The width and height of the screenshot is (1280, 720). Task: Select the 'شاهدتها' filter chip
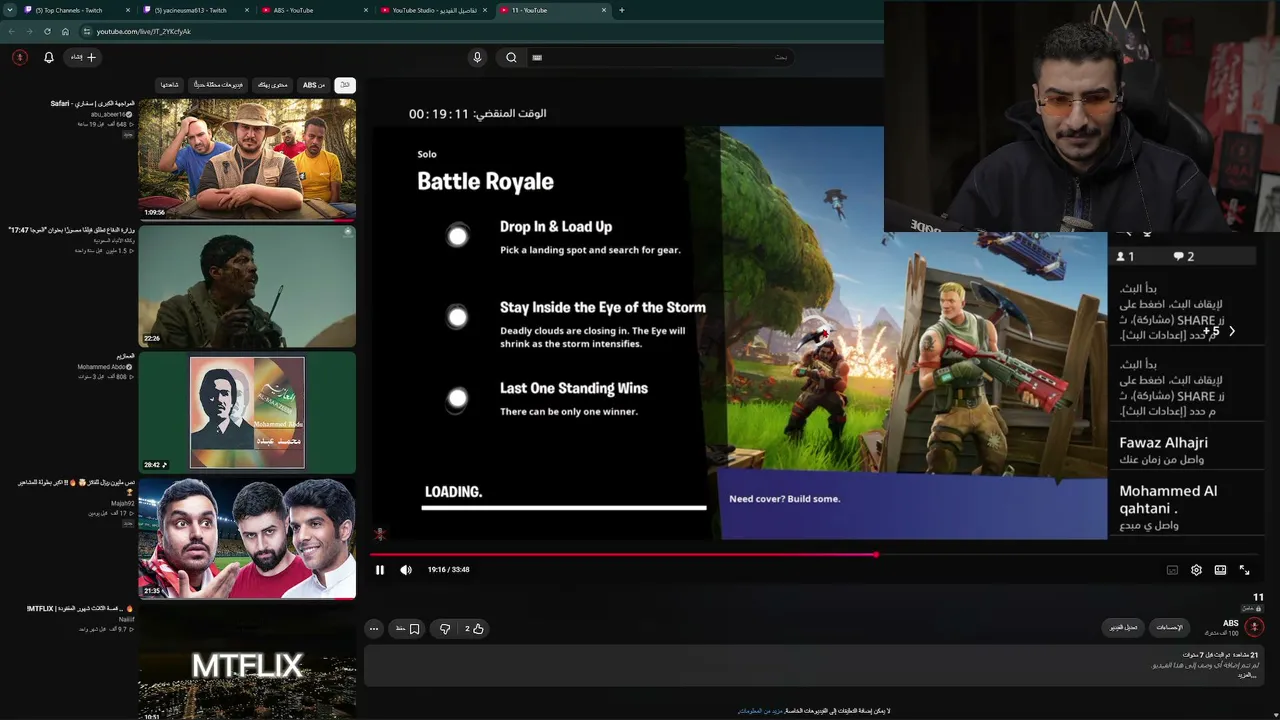[x=170, y=85]
